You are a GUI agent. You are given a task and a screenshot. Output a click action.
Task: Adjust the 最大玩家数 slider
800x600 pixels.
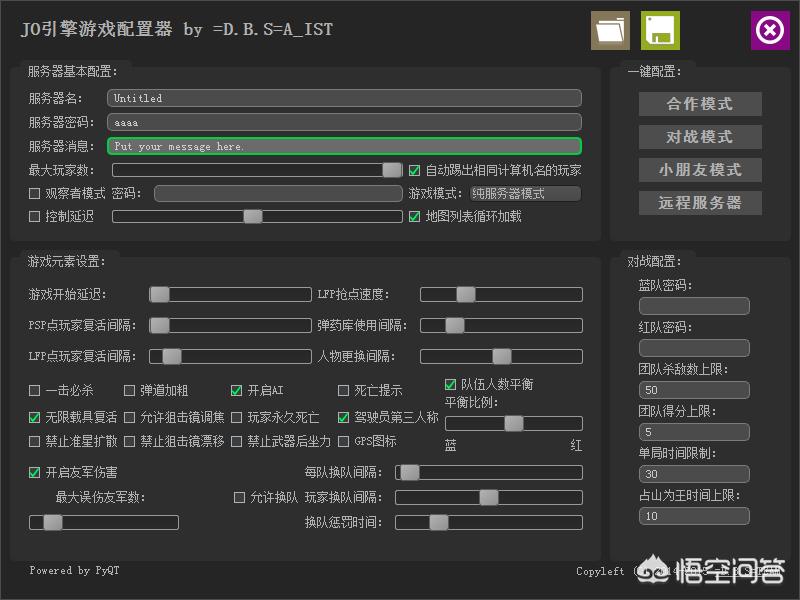[392, 169]
